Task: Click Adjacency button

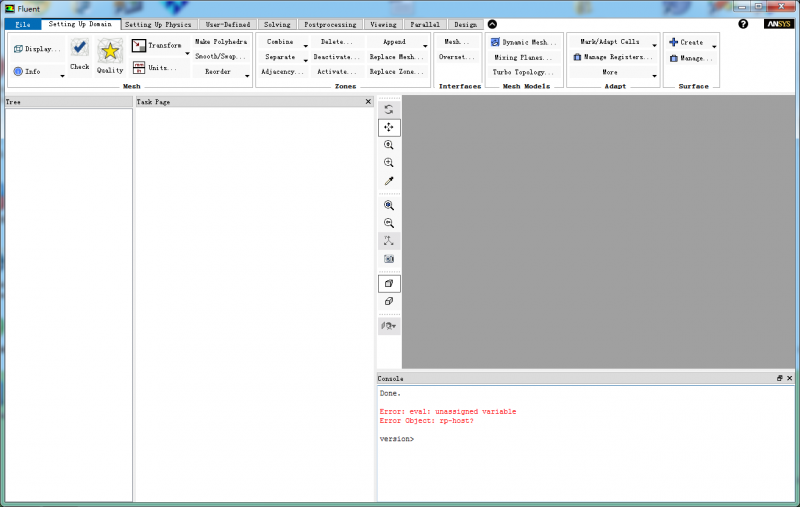Action: [282, 72]
